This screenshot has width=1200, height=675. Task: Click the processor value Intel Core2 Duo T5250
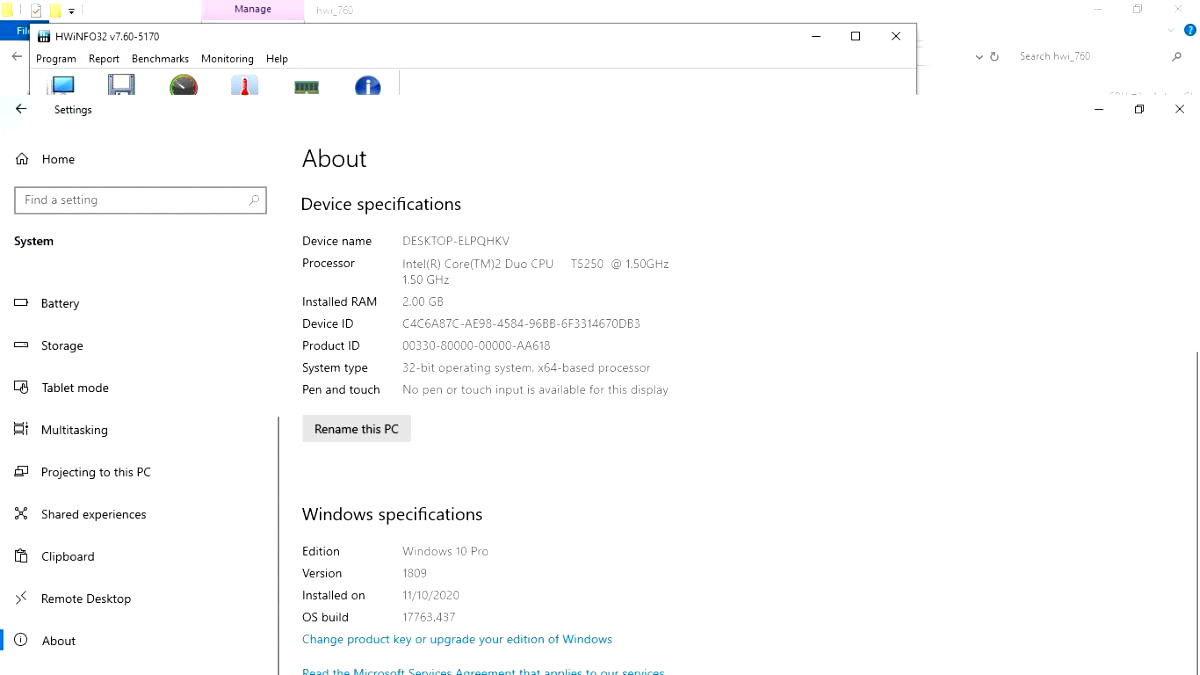coord(535,271)
